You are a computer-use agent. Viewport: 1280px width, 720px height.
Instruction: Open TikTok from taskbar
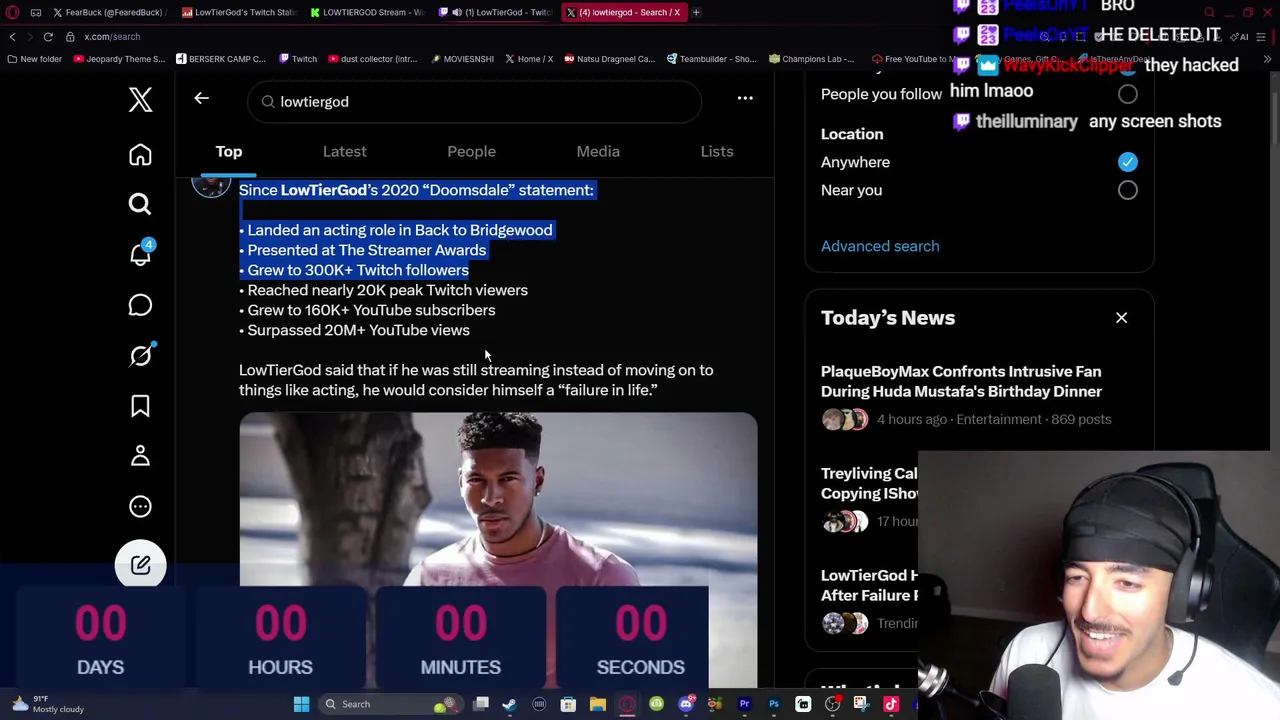click(891, 704)
